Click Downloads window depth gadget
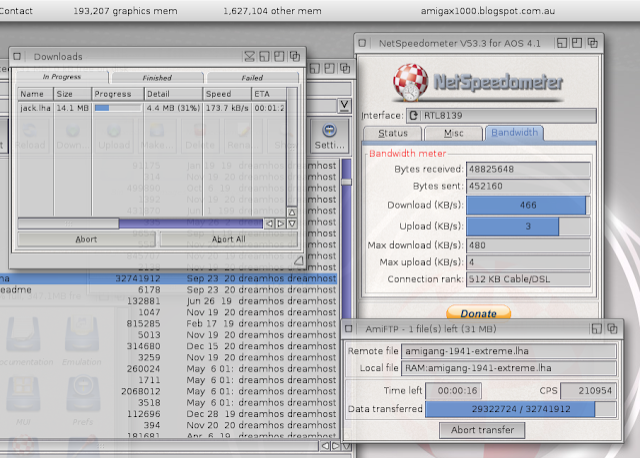 [x=295, y=56]
